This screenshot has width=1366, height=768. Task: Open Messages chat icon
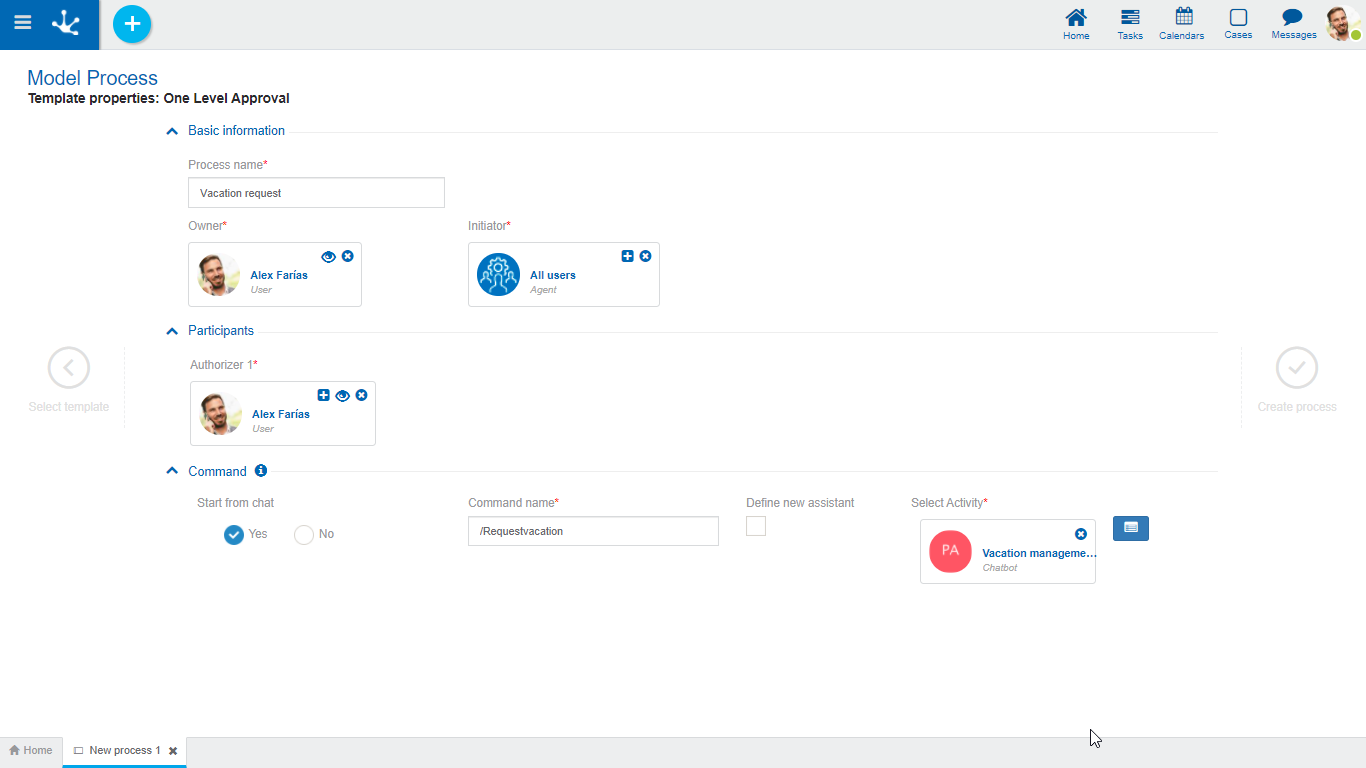coord(1293,23)
